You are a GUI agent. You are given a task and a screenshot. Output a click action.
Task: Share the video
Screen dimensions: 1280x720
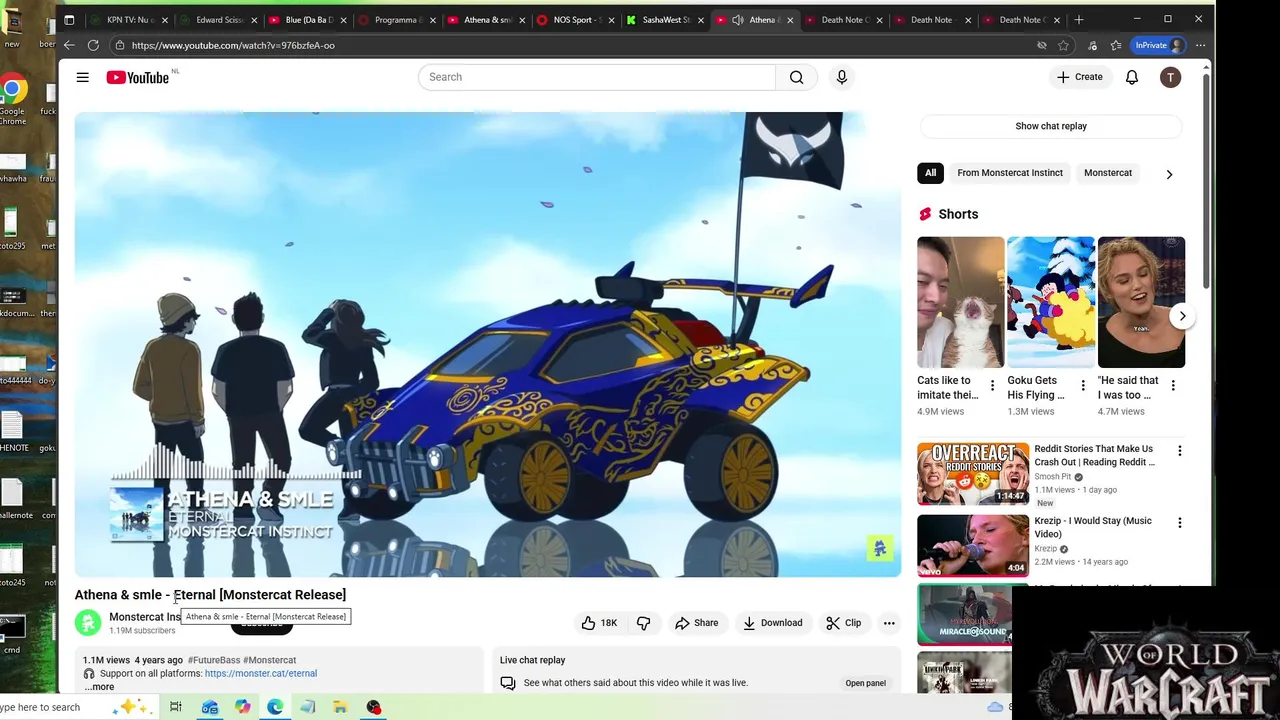point(696,623)
